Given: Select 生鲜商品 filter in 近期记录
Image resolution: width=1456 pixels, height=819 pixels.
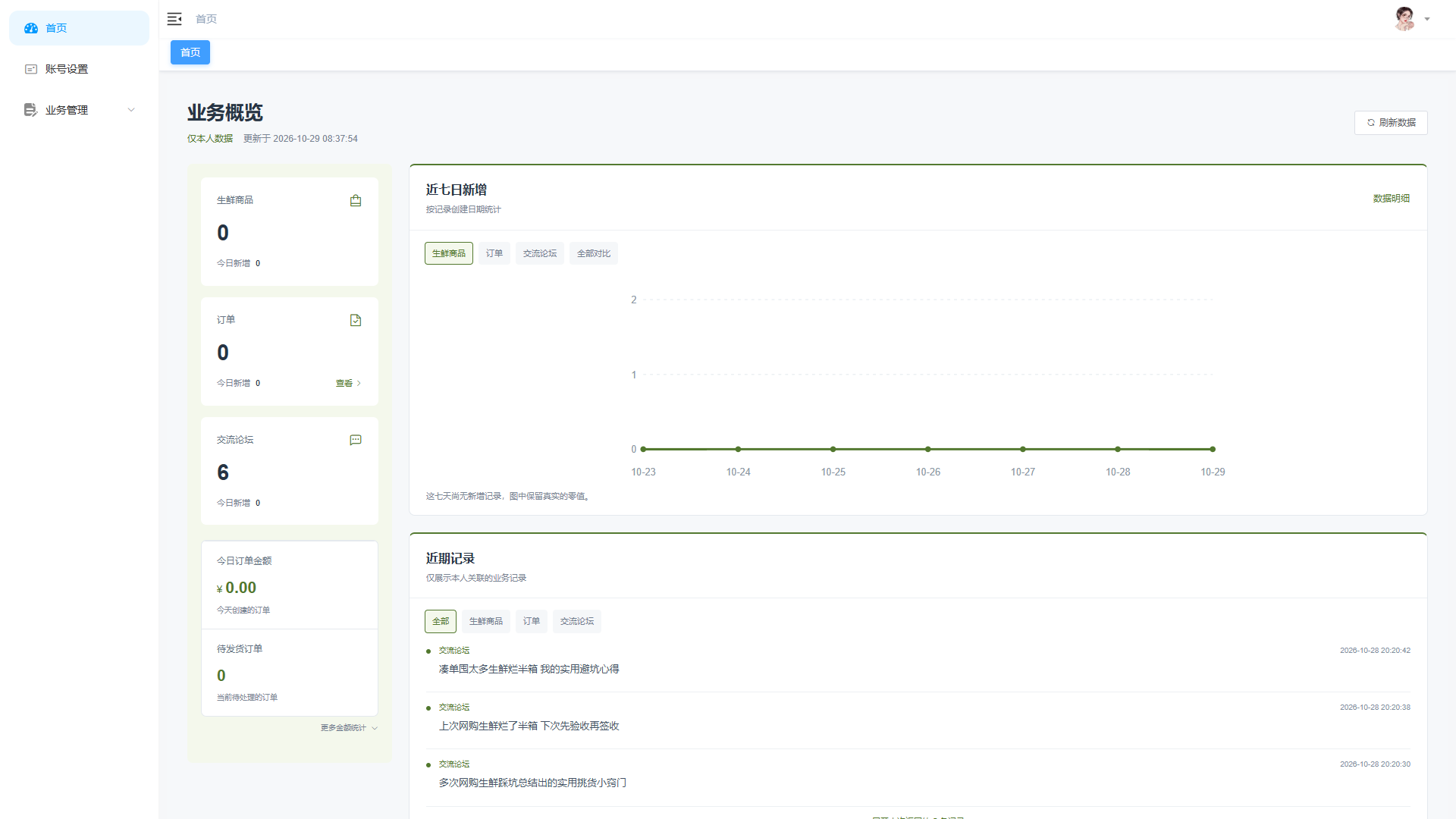Looking at the screenshot, I should pyautogui.click(x=486, y=621).
